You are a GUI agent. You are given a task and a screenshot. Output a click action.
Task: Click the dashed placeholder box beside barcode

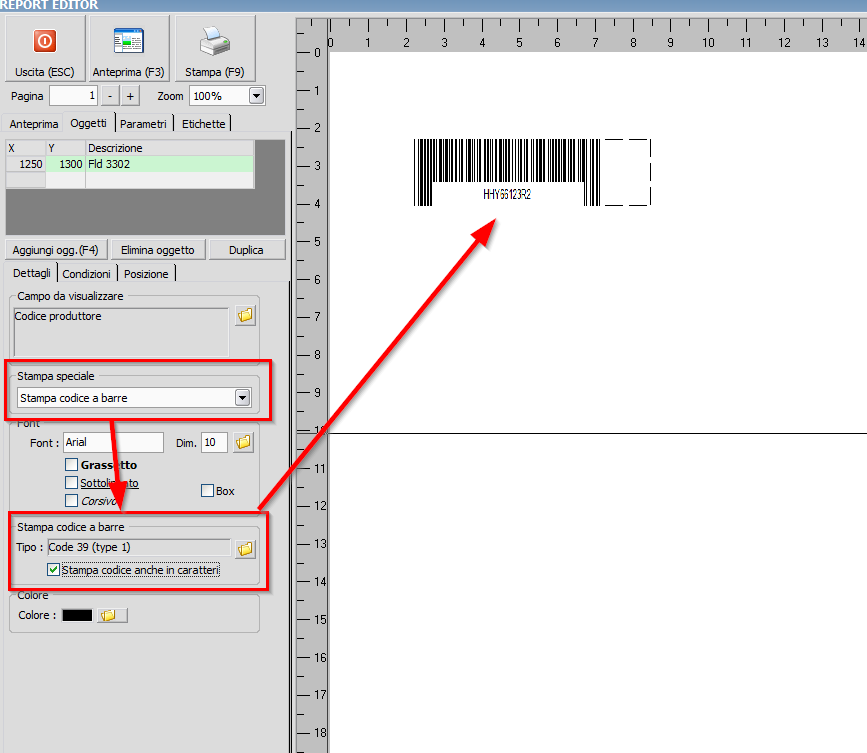[628, 172]
